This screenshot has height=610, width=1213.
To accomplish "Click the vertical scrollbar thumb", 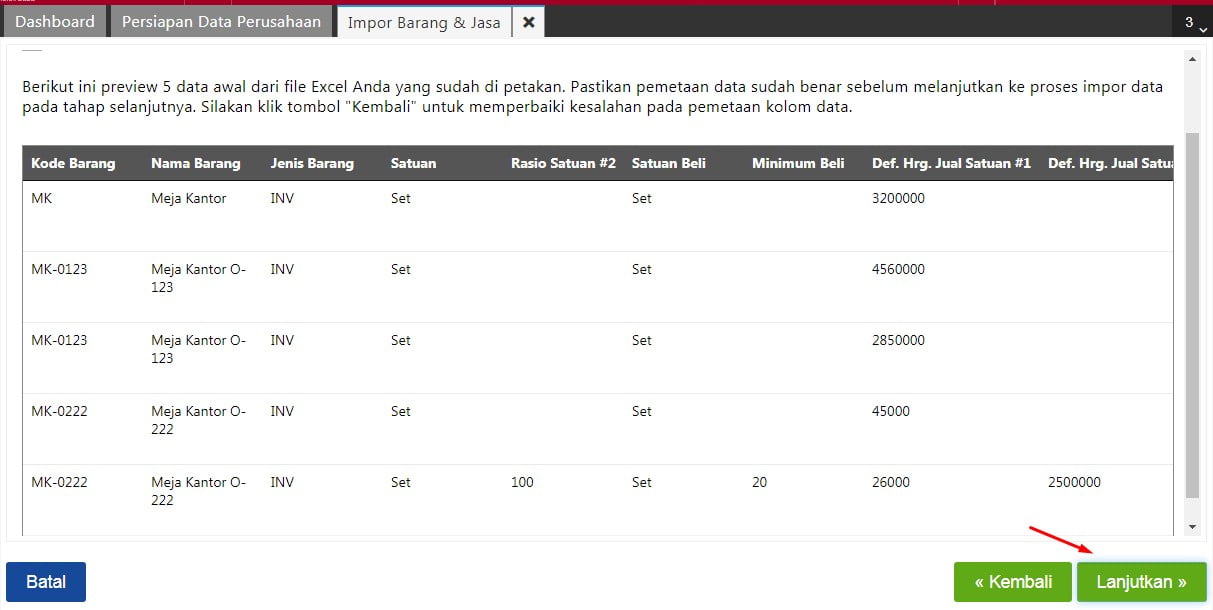I will tap(1192, 313).
